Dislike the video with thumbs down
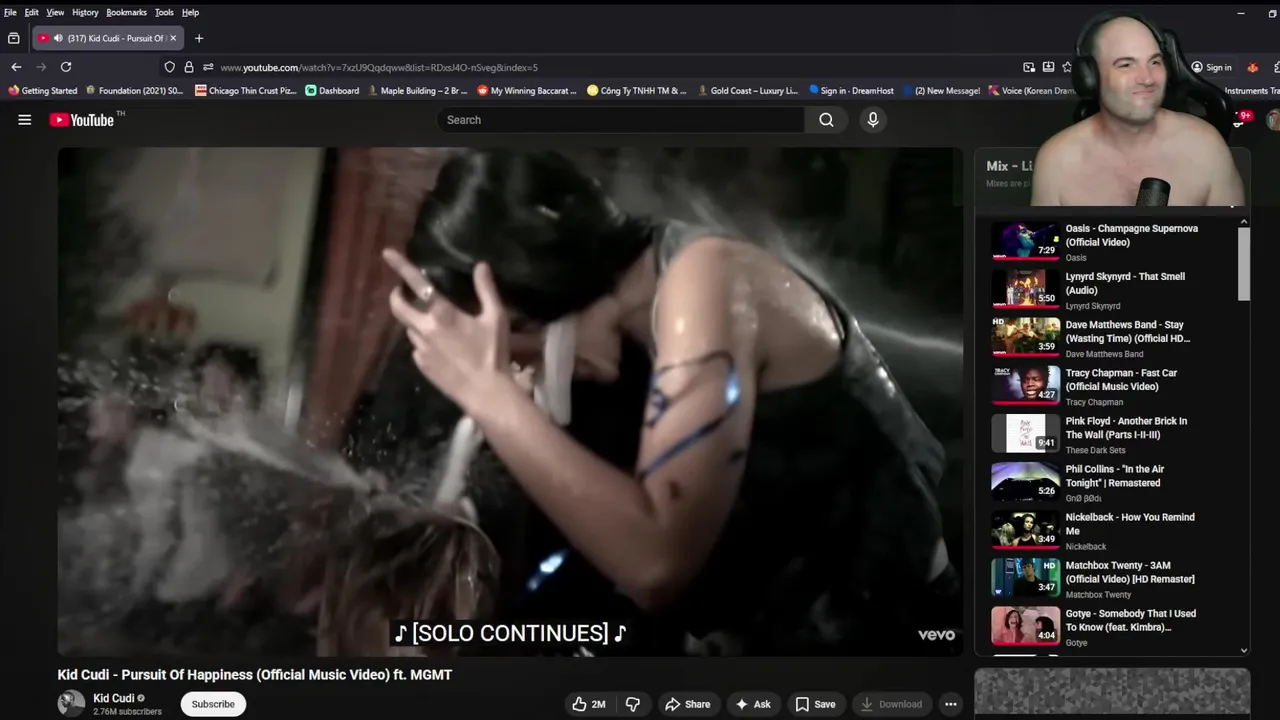1280x720 pixels. (x=633, y=704)
